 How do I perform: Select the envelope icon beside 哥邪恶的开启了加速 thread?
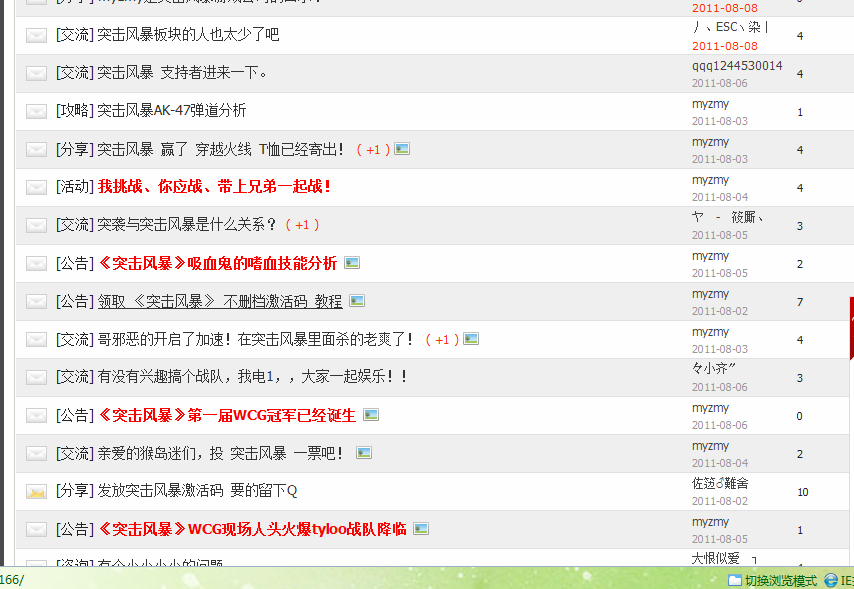pyautogui.click(x=36, y=339)
